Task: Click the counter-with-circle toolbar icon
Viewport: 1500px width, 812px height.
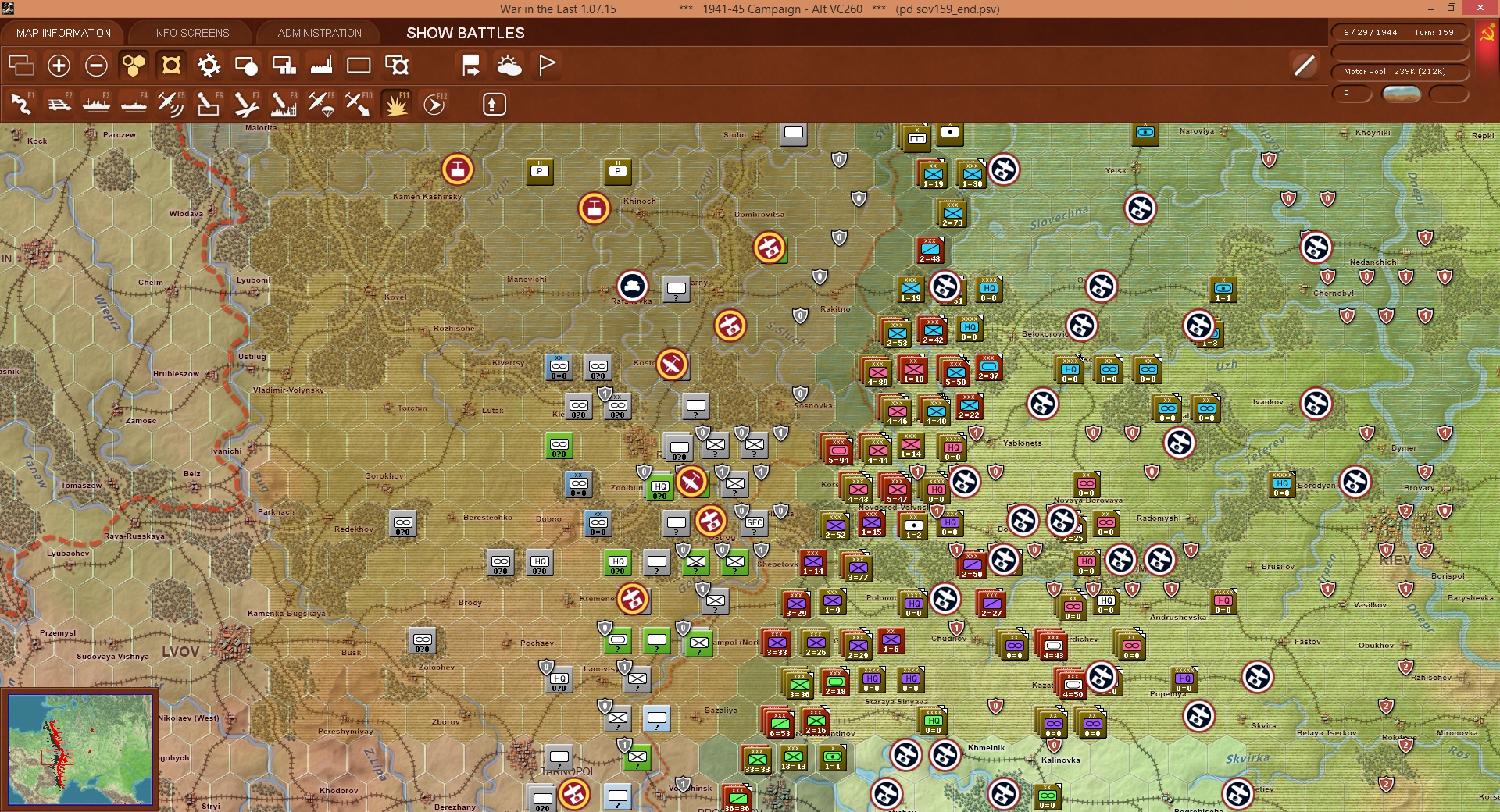Action: pos(246,66)
